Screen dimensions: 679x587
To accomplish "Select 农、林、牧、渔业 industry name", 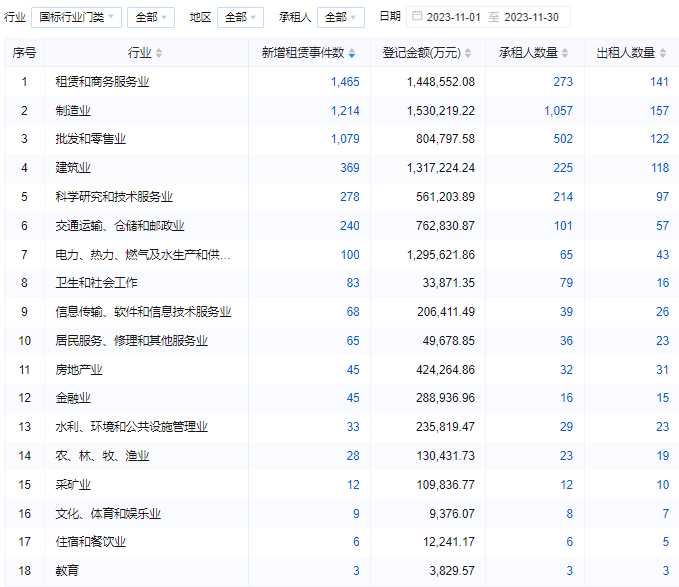I will coord(102,456).
